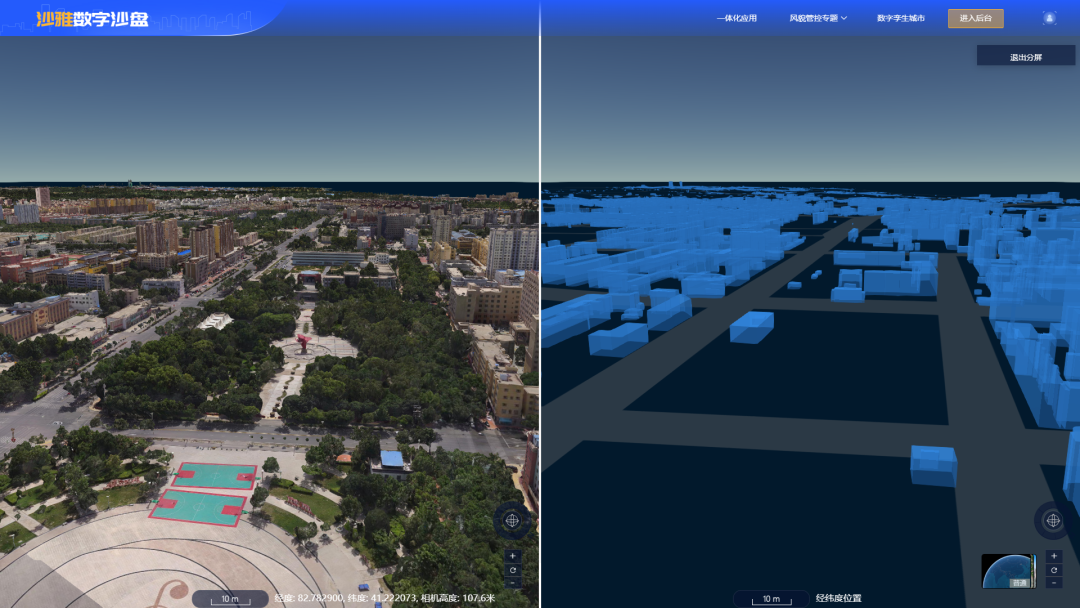
Task: Click the 沙雅数字沙盘 logo title
Action: click(x=92, y=19)
